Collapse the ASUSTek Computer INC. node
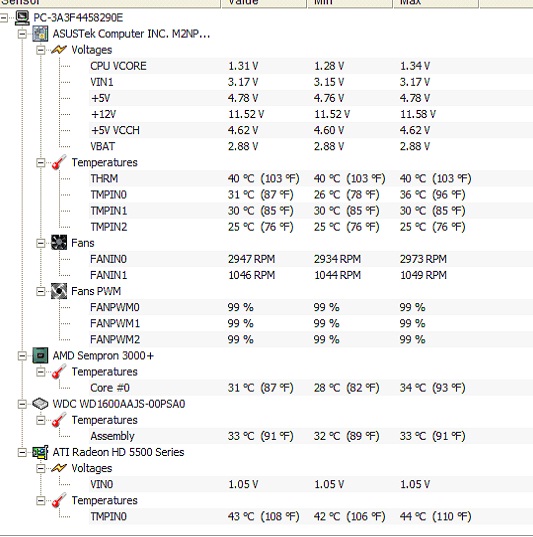 click(x=22, y=34)
